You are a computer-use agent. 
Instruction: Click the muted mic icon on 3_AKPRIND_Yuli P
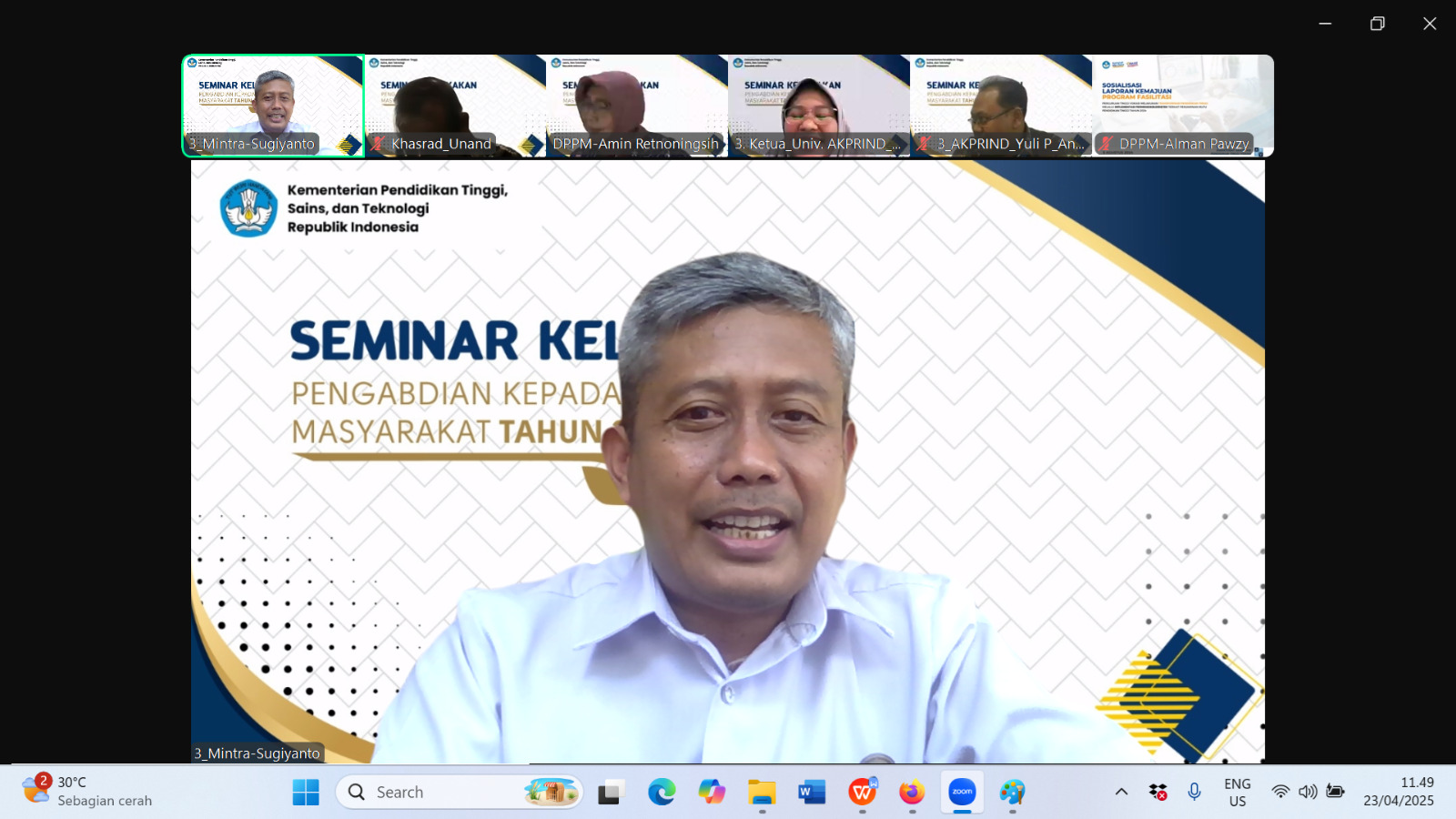click(x=925, y=144)
